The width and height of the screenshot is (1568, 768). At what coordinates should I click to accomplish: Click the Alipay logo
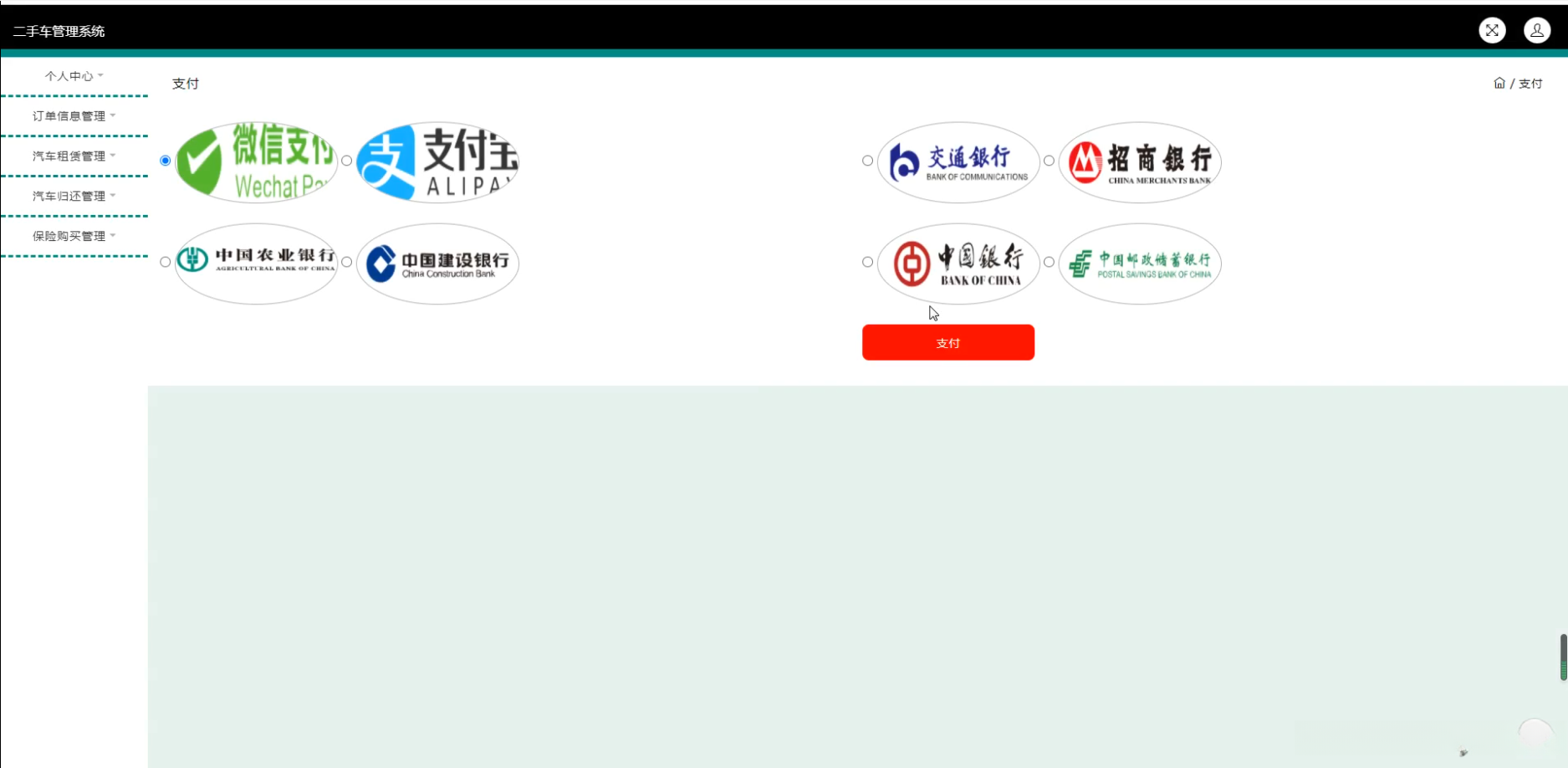(437, 161)
